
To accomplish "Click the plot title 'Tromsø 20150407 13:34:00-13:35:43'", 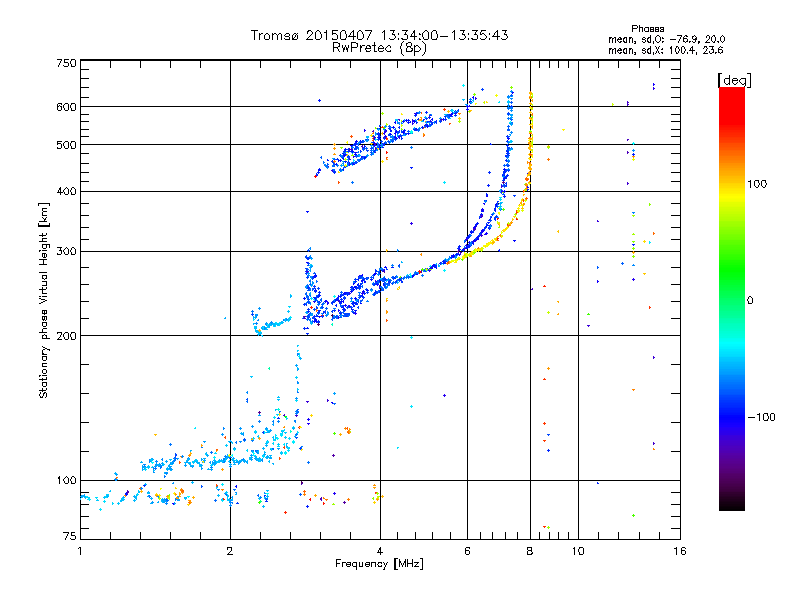I will 379,35.
